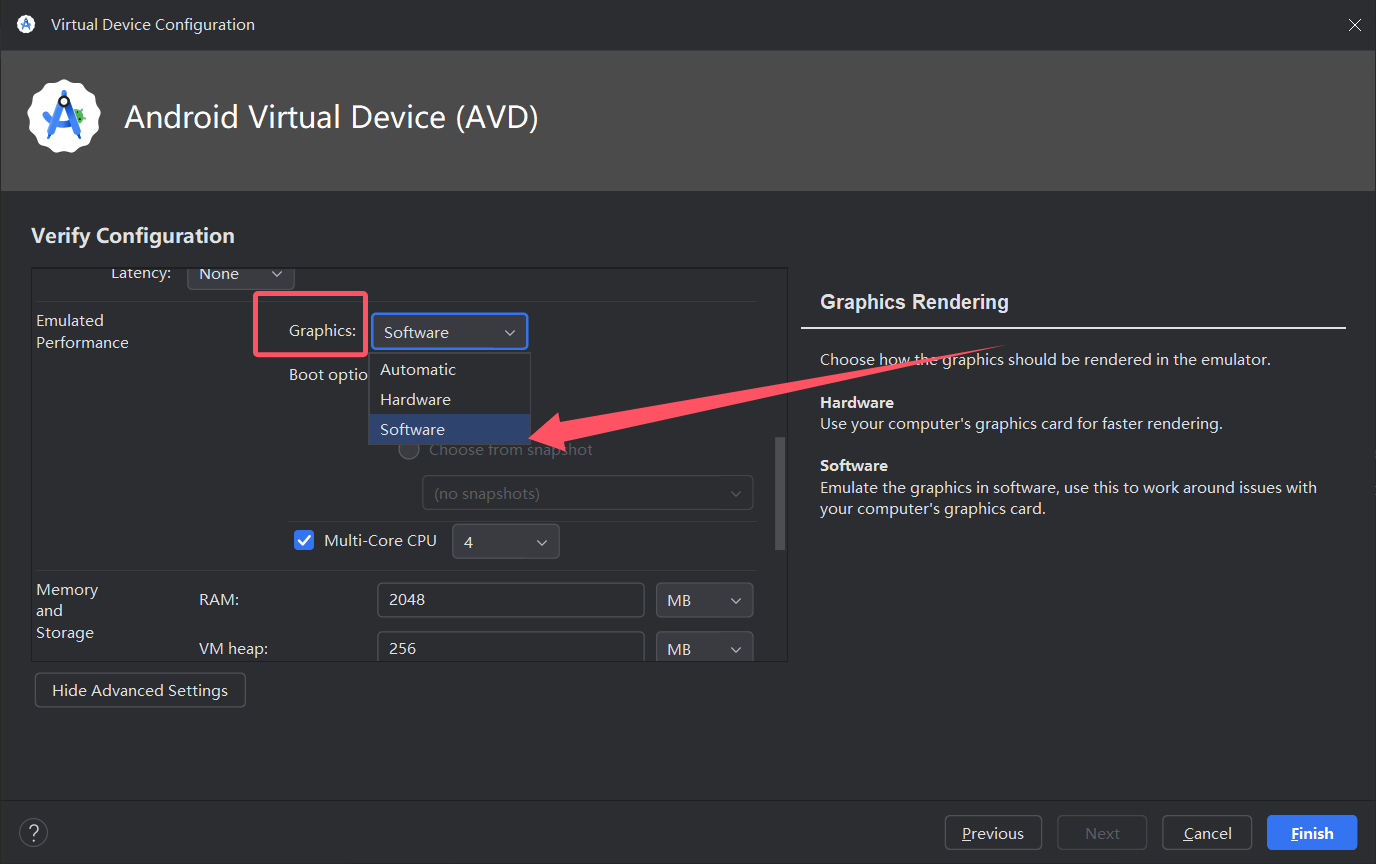Select the Choose from snapshot radio button
The width and height of the screenshot is (1376, 864).
tap(409, 450)
